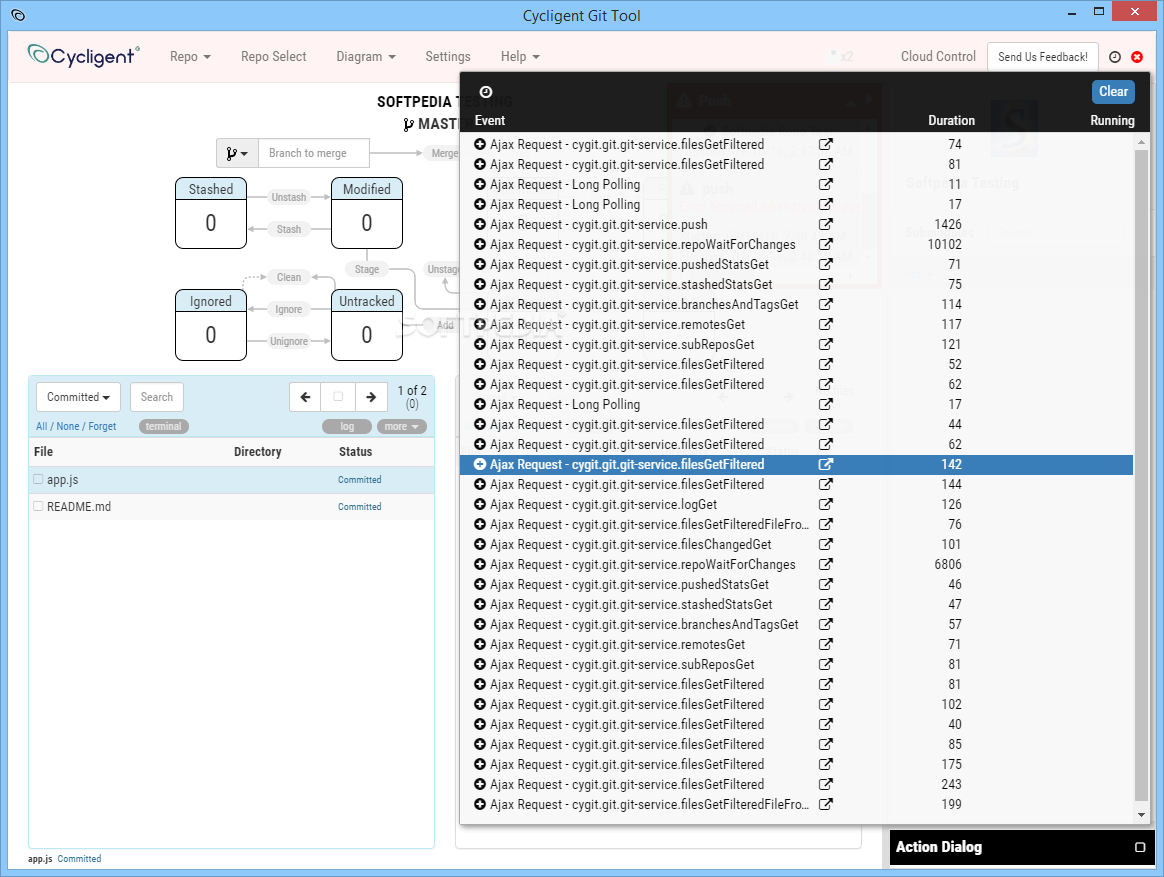1164x877 pixels.
Task: Expand plus icon on filesChangedGet row
Action: (480, 544)
